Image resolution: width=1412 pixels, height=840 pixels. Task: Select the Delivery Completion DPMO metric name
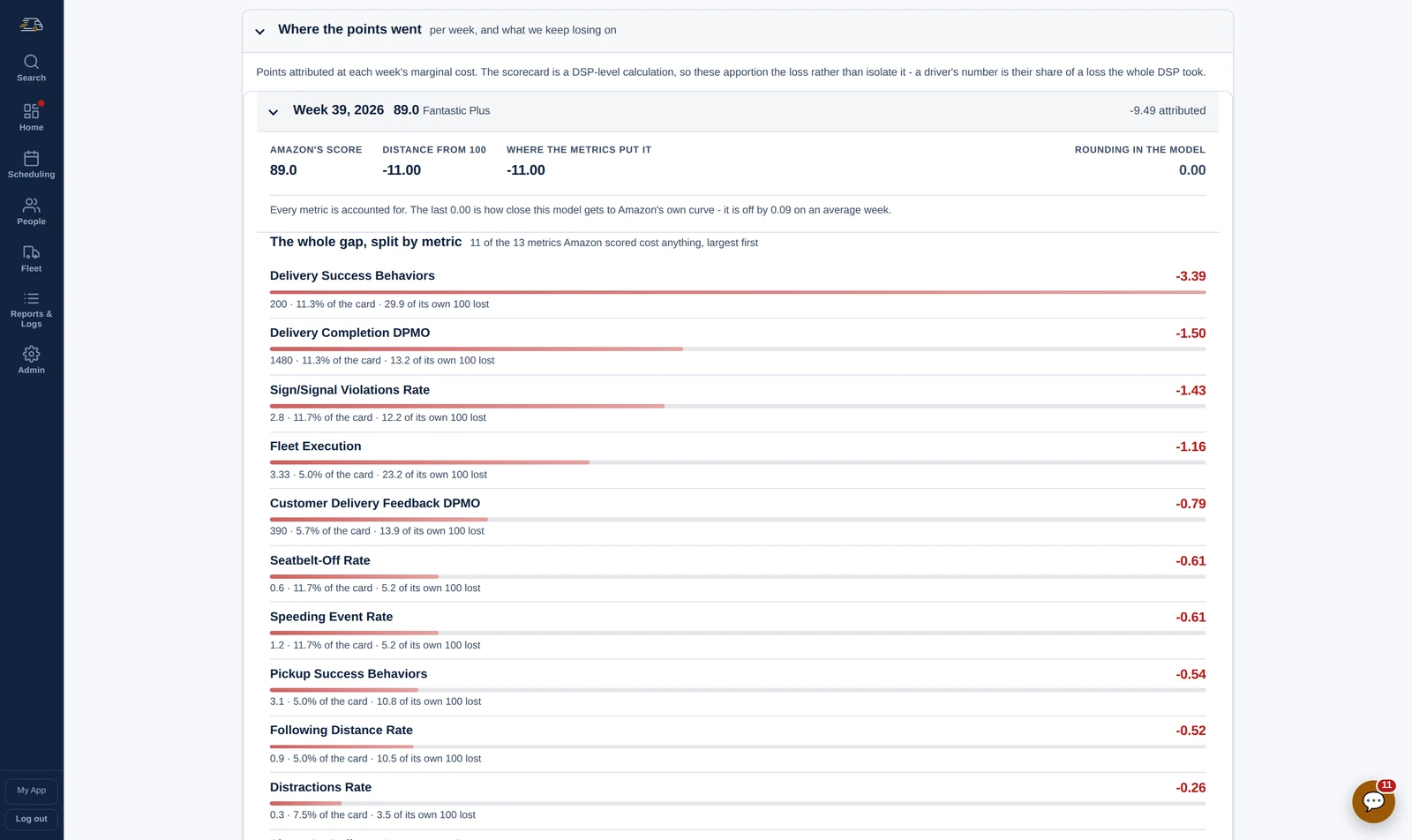tap(349, 333)
